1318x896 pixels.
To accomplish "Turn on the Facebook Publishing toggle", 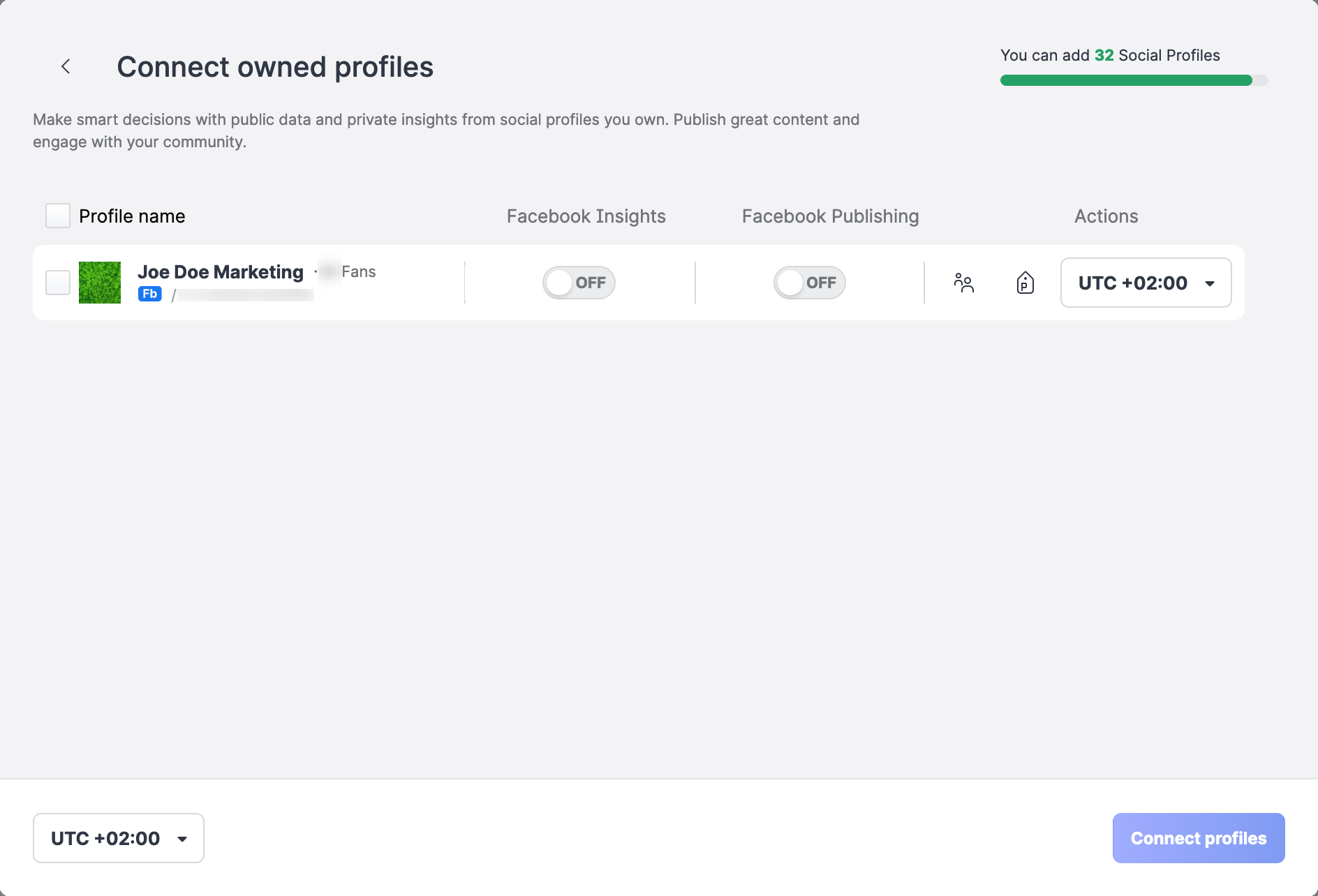I will point(809,283).
